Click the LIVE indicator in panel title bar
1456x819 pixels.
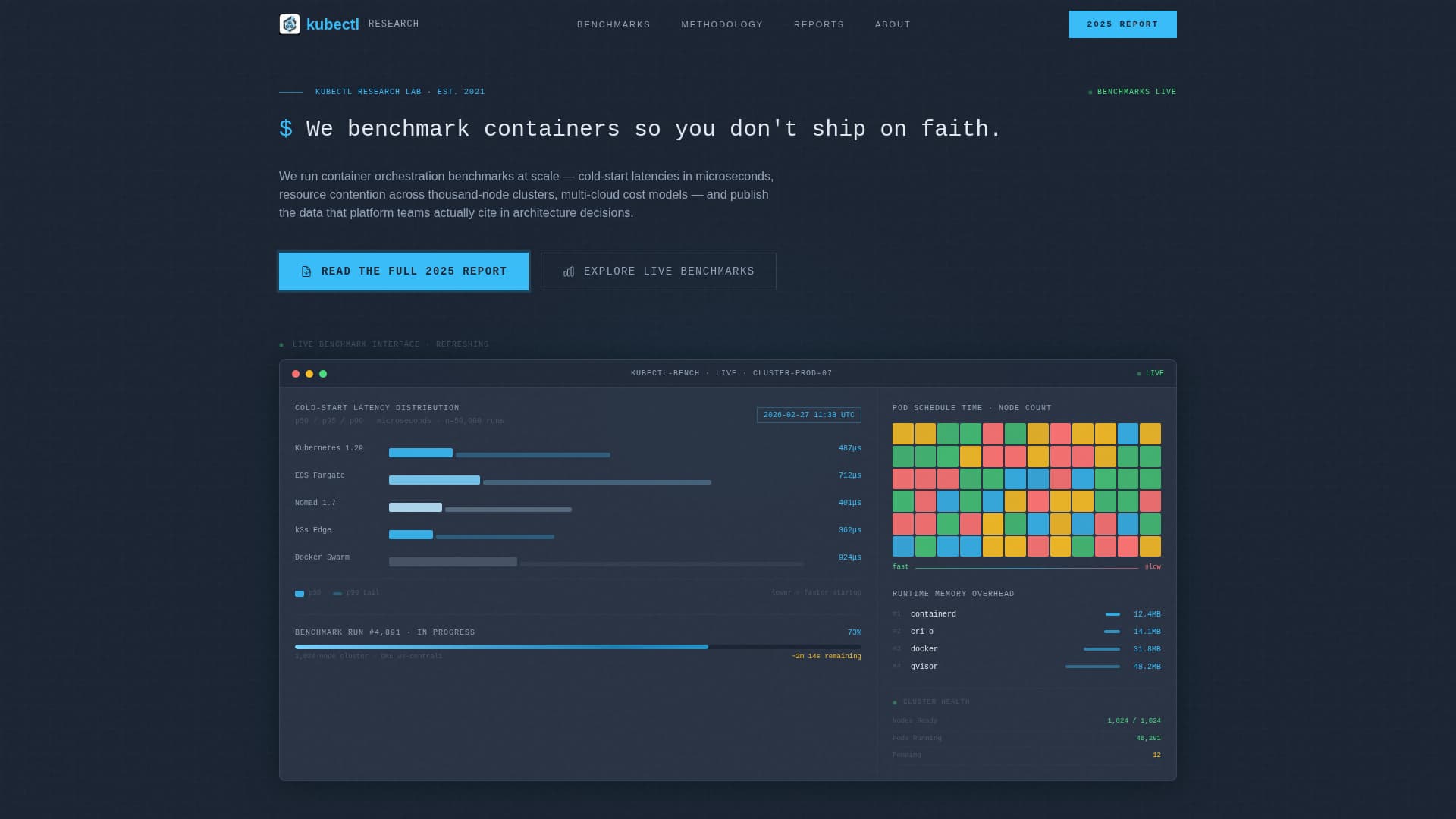1150,373
